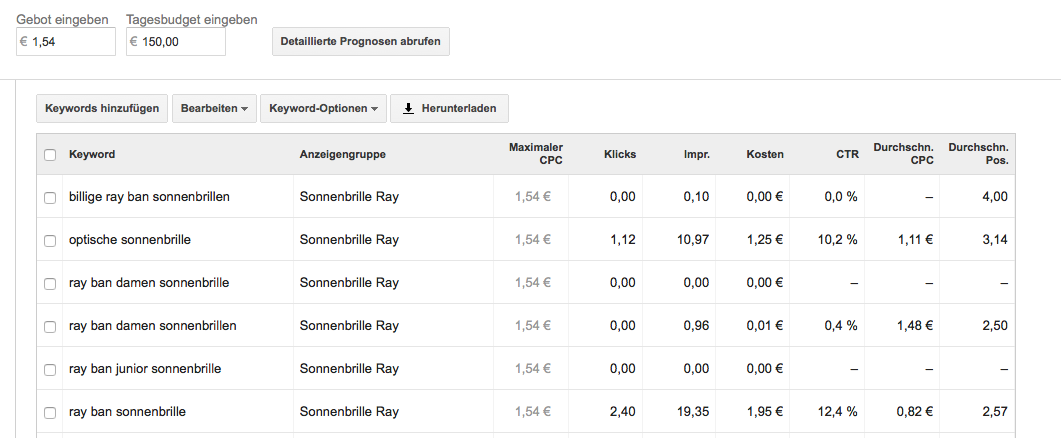Screen dimensions: 1061x438
Task: Toggle the select-all checkbox in table header
Action: 50,155
